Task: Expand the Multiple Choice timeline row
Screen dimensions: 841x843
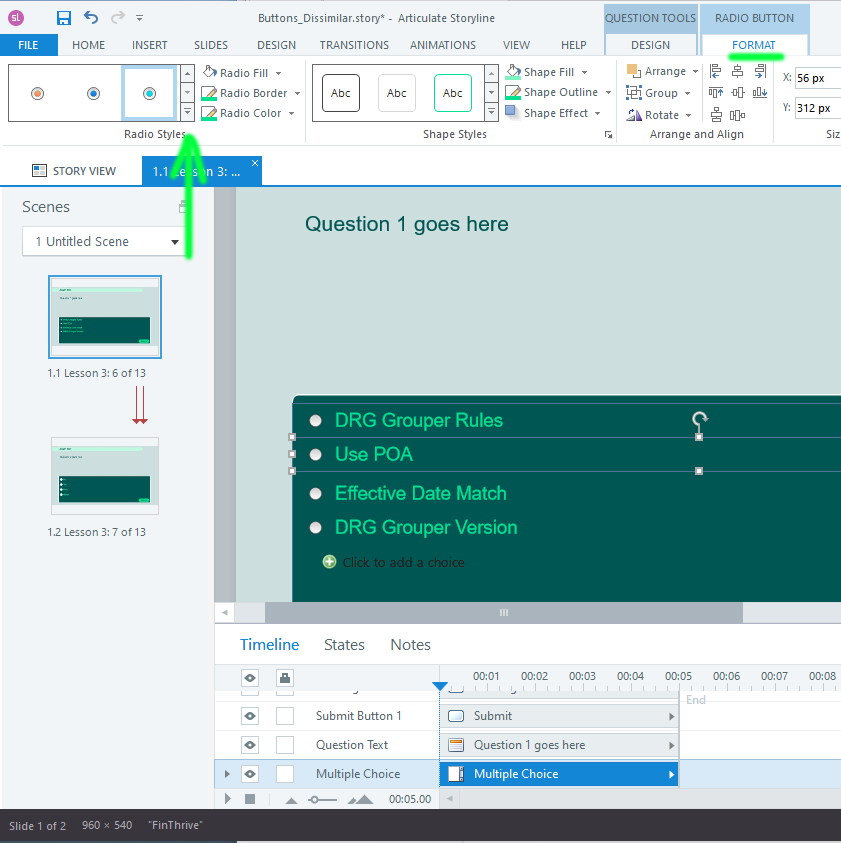Action: (x=227, y=774)
